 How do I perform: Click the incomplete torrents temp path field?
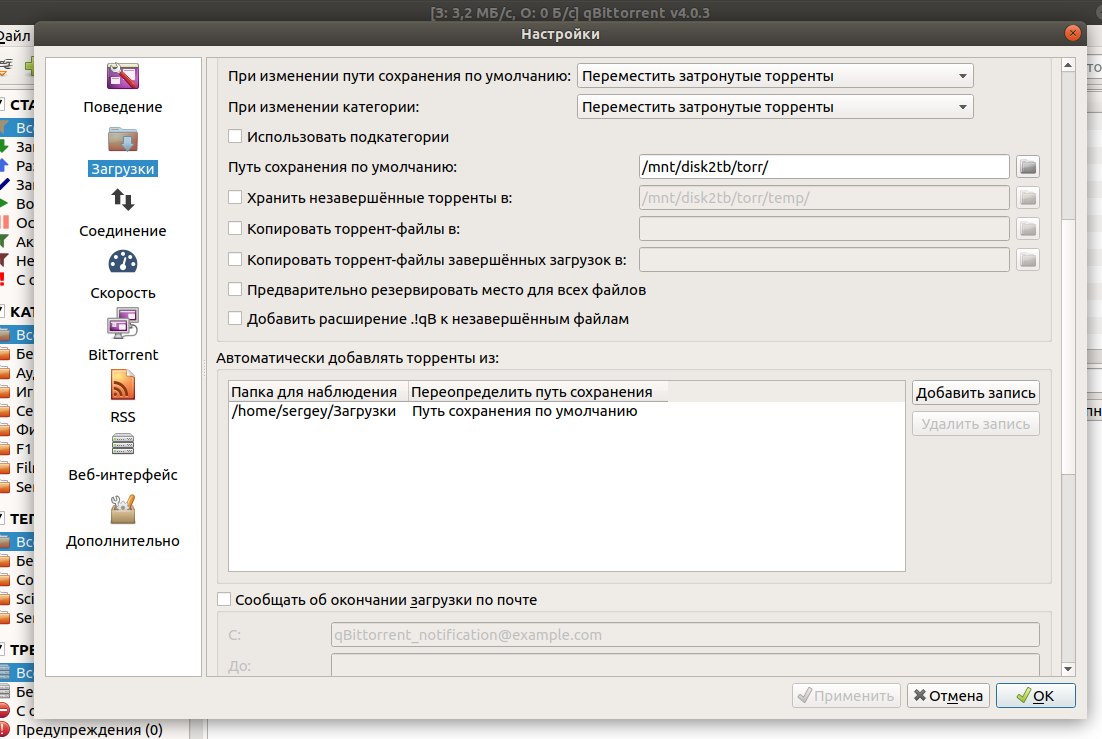(x=824, y=198)
